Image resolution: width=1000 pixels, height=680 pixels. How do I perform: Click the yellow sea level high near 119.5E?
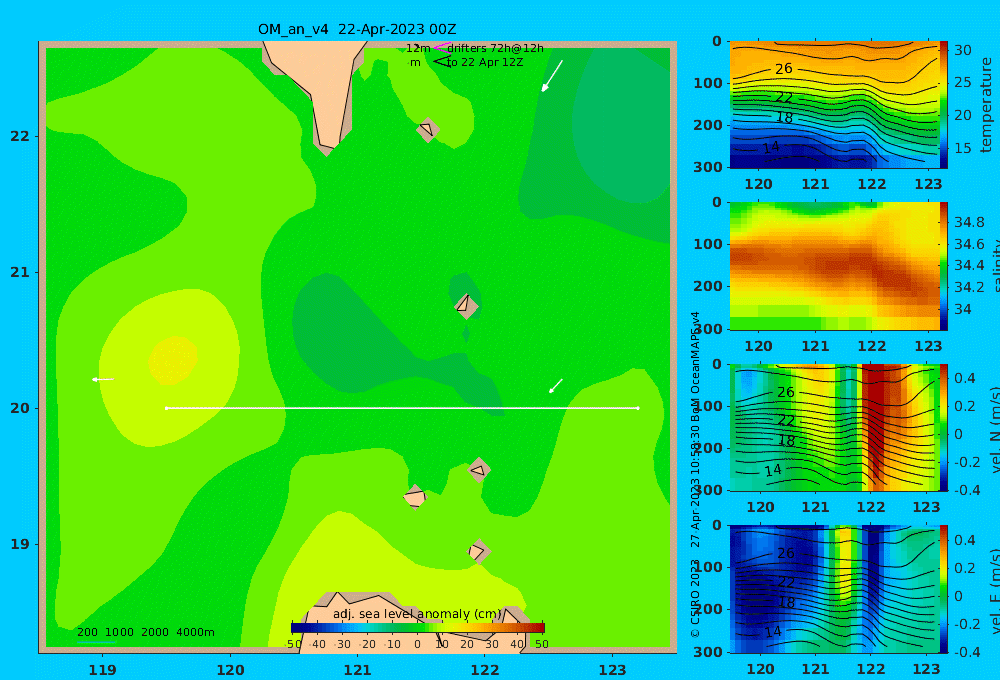pyautogui.click(x=173, y=360)
